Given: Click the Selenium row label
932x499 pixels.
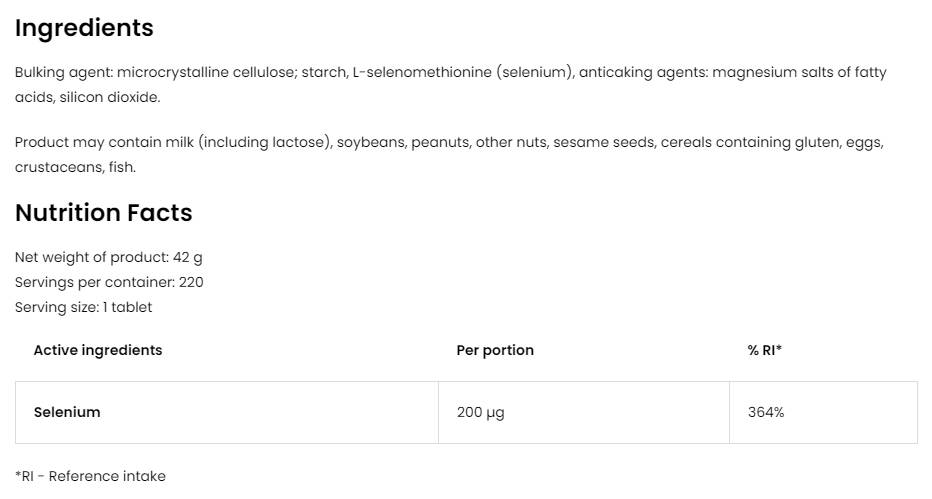Looking at the screenshot, I should pyautogui.click(x=67, y=412).
